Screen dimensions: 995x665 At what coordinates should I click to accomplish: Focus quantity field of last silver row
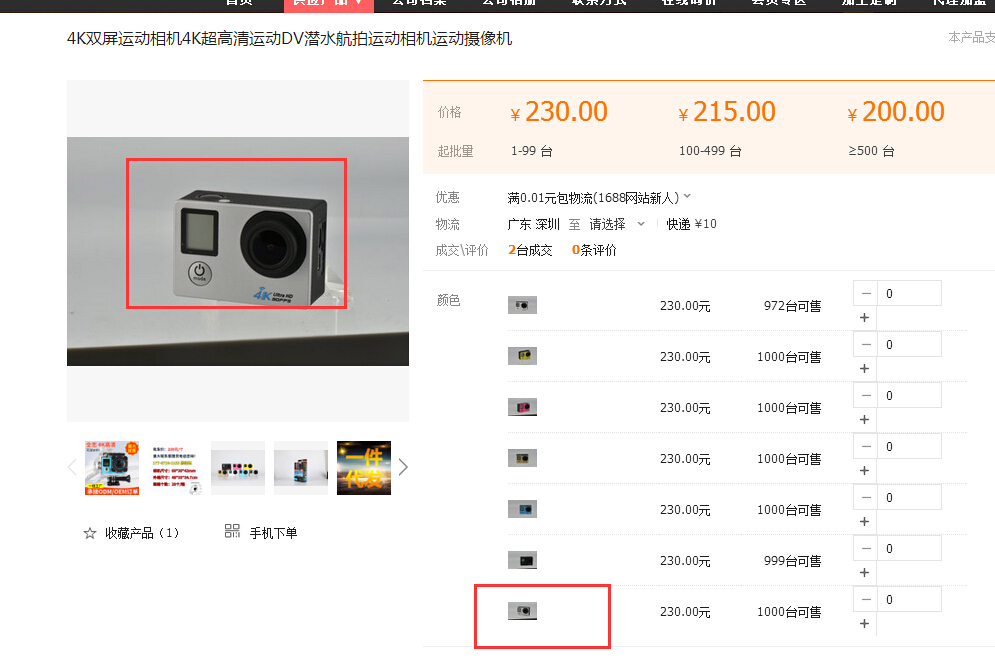click(x=909, y=600)
